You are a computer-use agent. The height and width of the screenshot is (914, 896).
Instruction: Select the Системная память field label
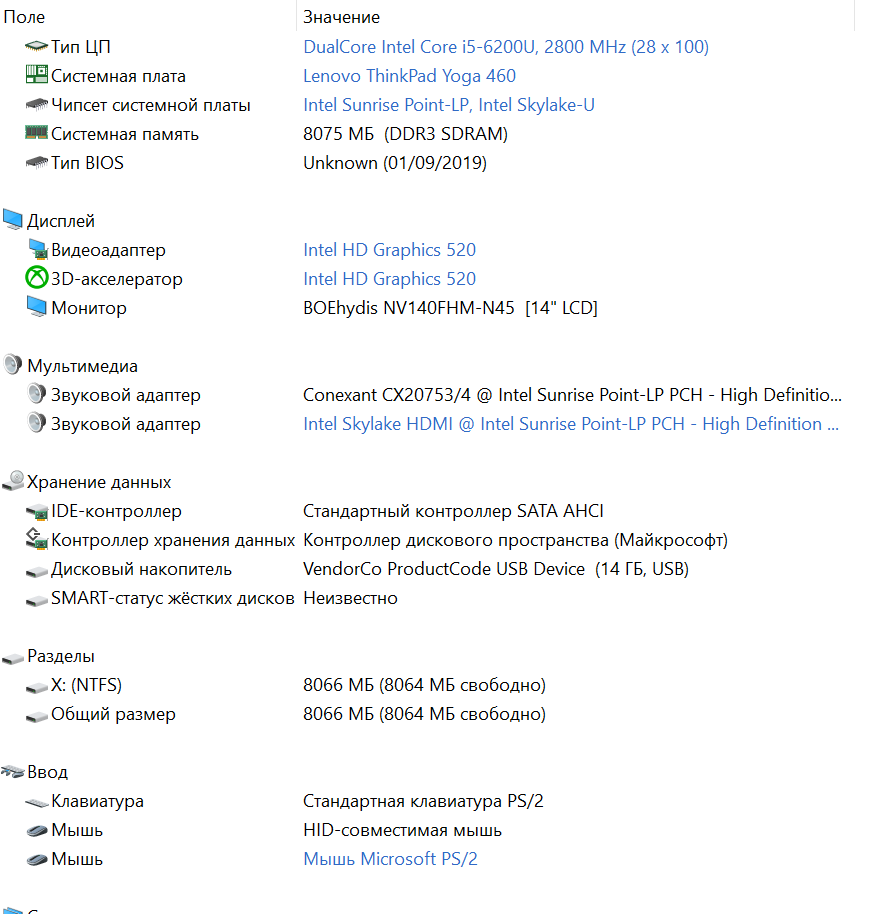click(125, 134)
